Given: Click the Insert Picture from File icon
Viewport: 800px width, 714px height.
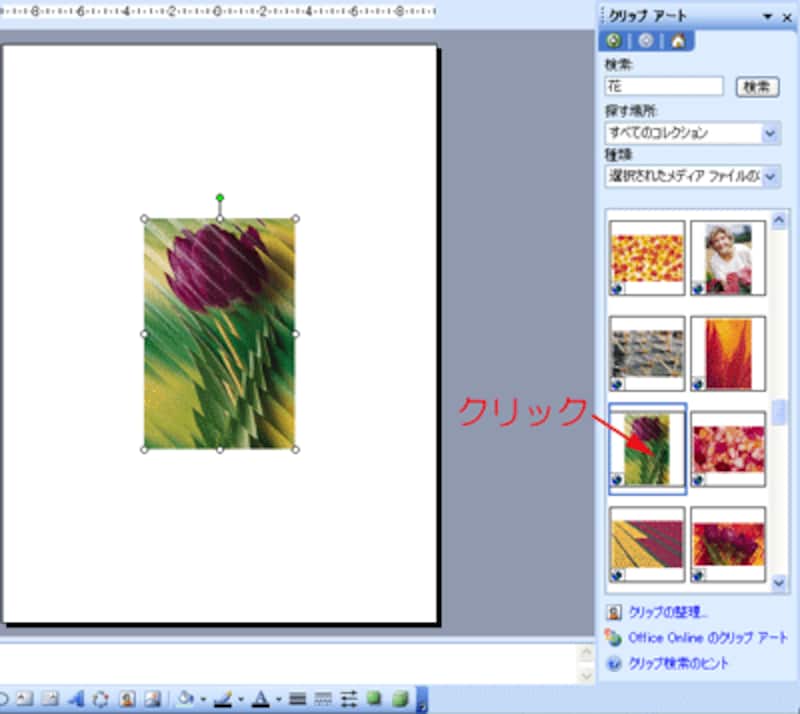Looking at the screenshot, I should pos(152,699).
